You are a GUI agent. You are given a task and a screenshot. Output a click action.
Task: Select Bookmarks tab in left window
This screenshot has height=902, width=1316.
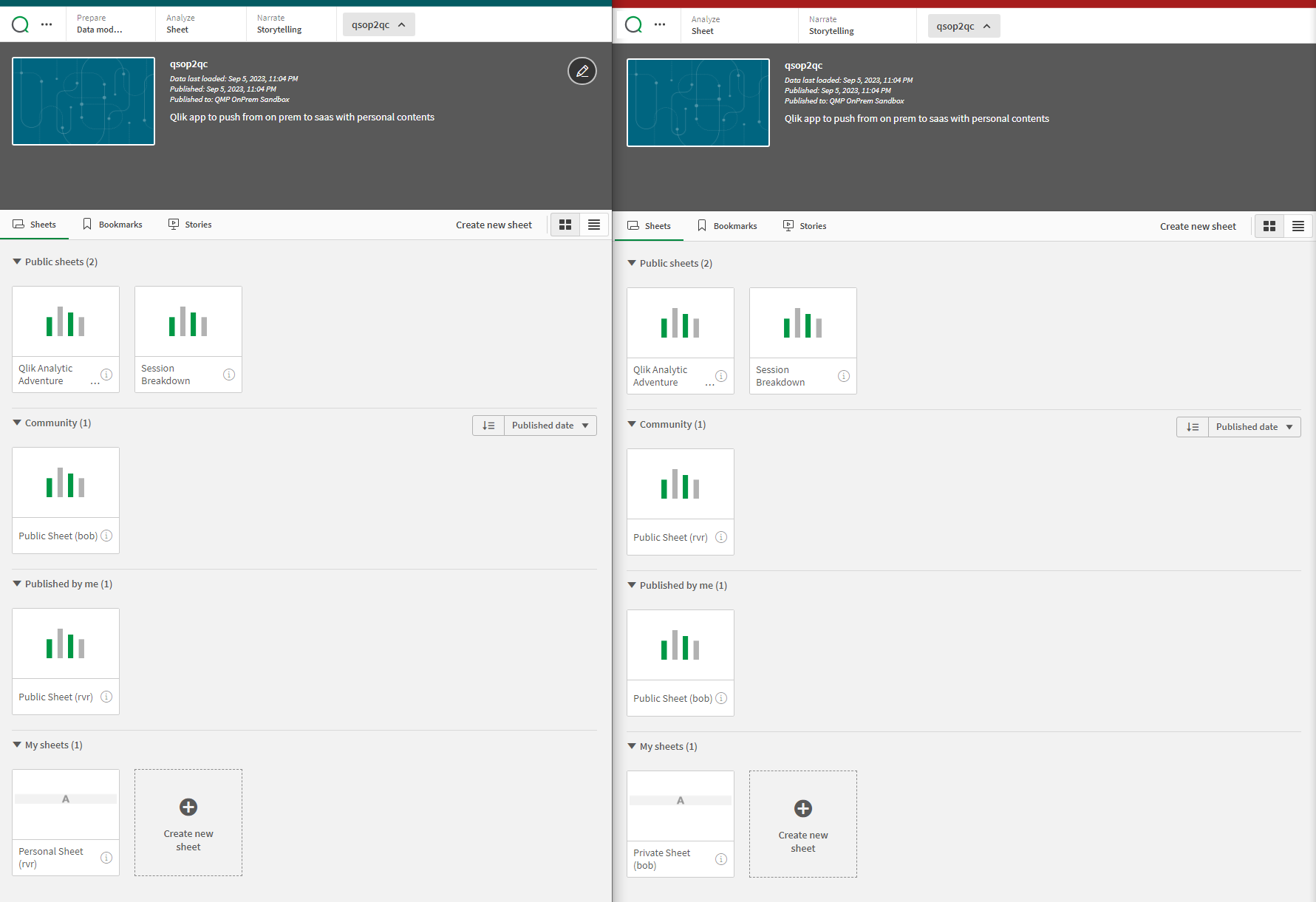click(x=112, y=225)
